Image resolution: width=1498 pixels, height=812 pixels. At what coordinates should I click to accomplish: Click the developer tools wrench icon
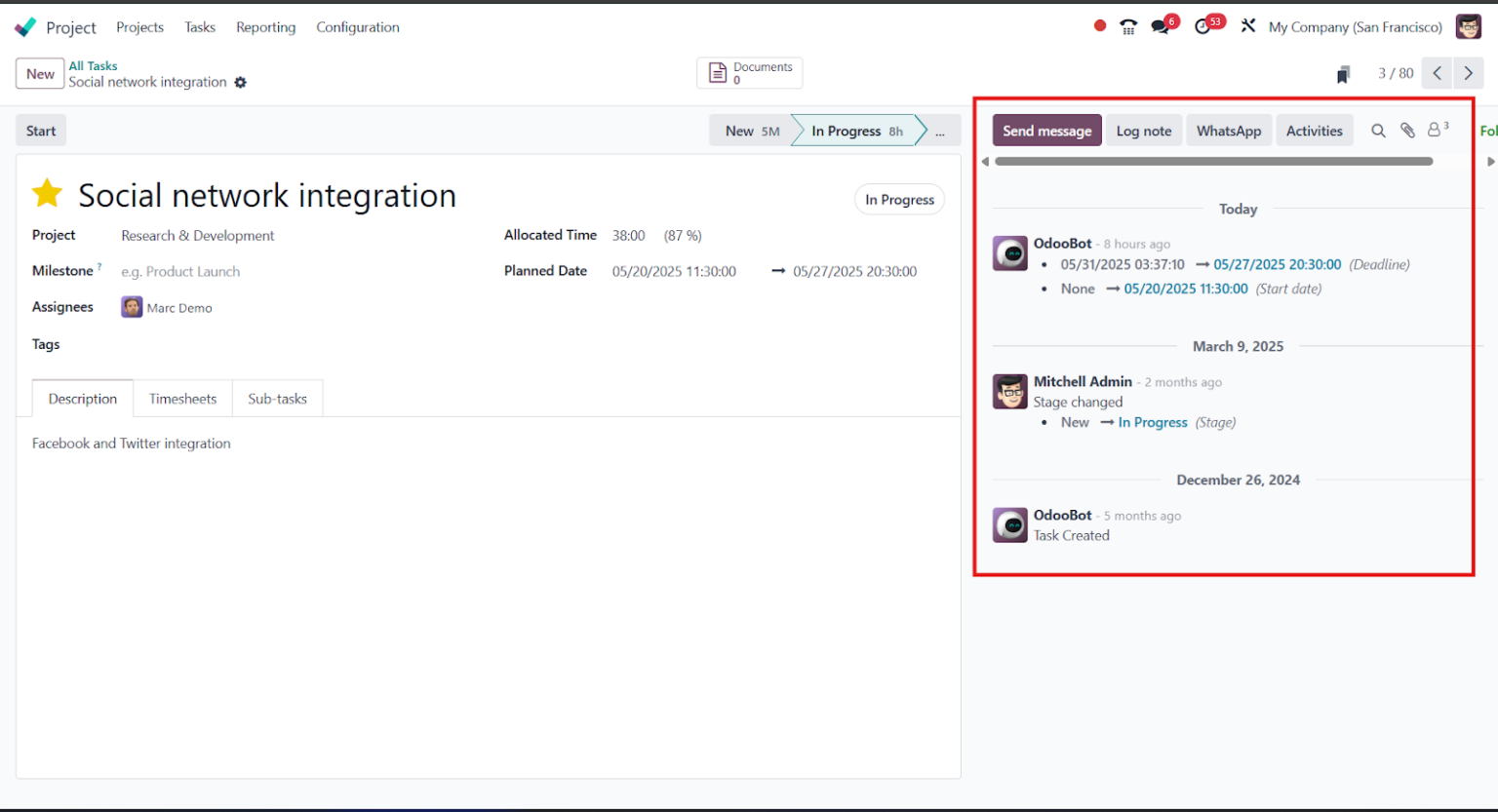pos(1248,24)
